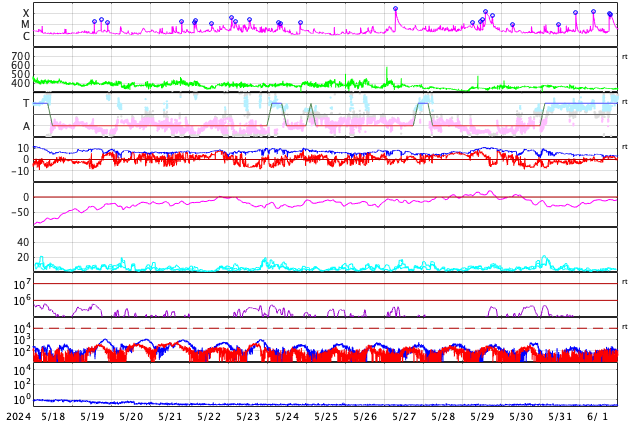Select the 10^6 axis label
The height and width of the screenshot is (424, 634).
tap(22, 300)
